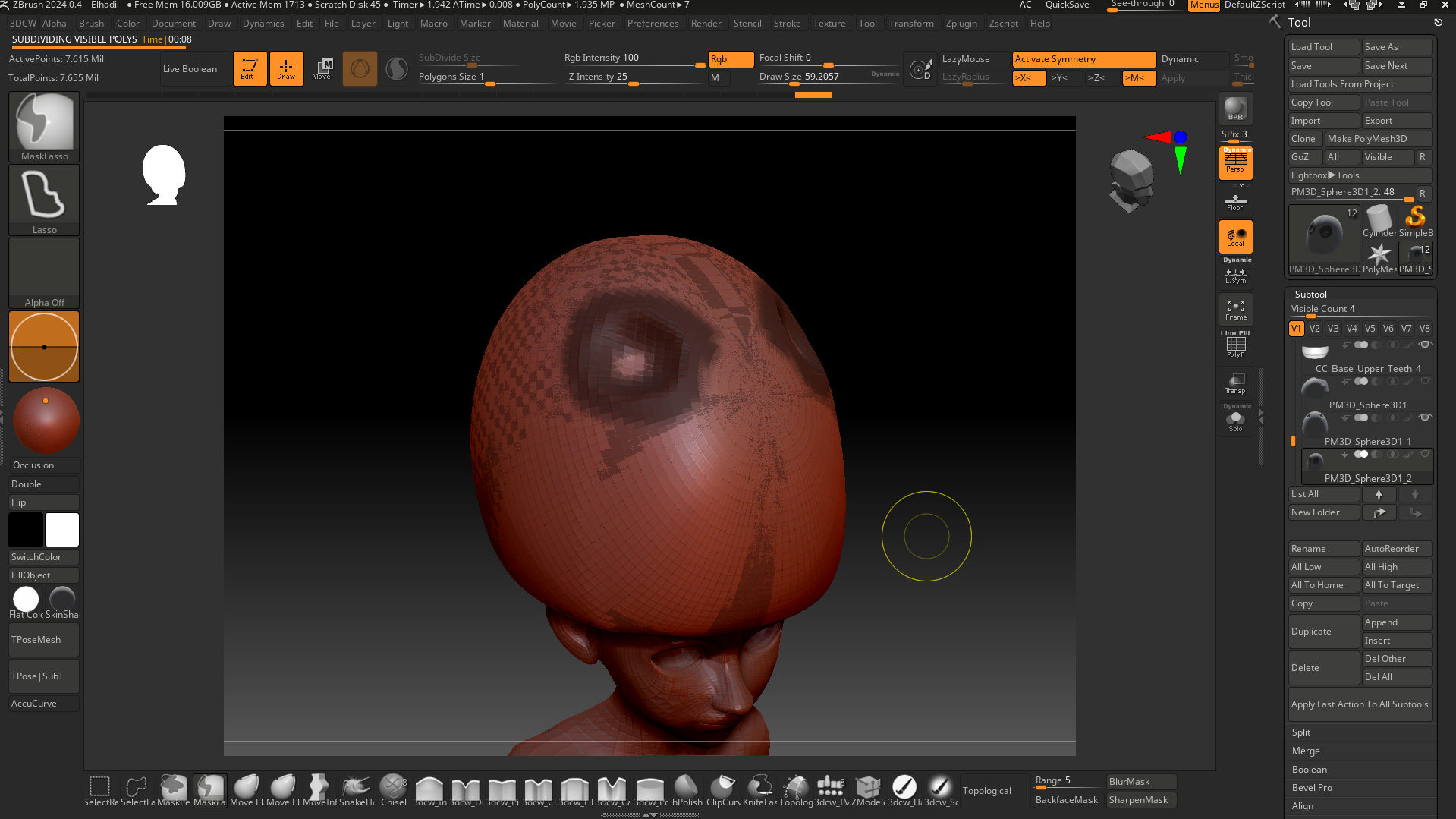
Task: Choose the Topology brush
Action: pyautogui.click(x=796, y=791)
